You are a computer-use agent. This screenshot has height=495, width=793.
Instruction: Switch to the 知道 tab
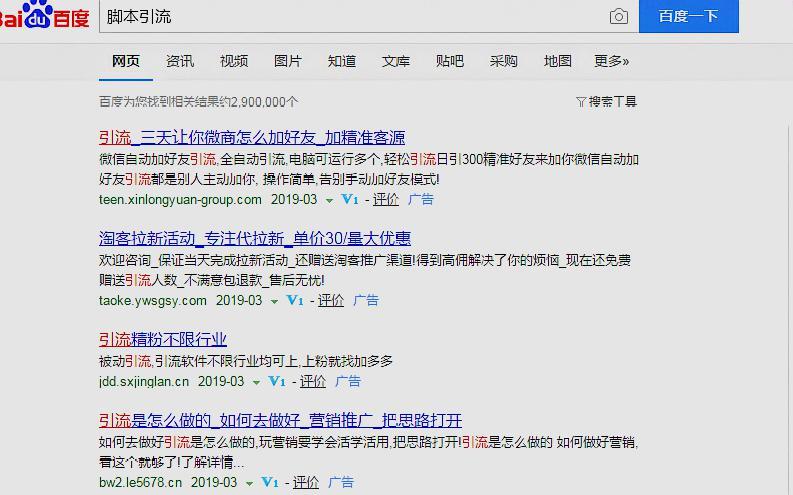click(342, 61)
